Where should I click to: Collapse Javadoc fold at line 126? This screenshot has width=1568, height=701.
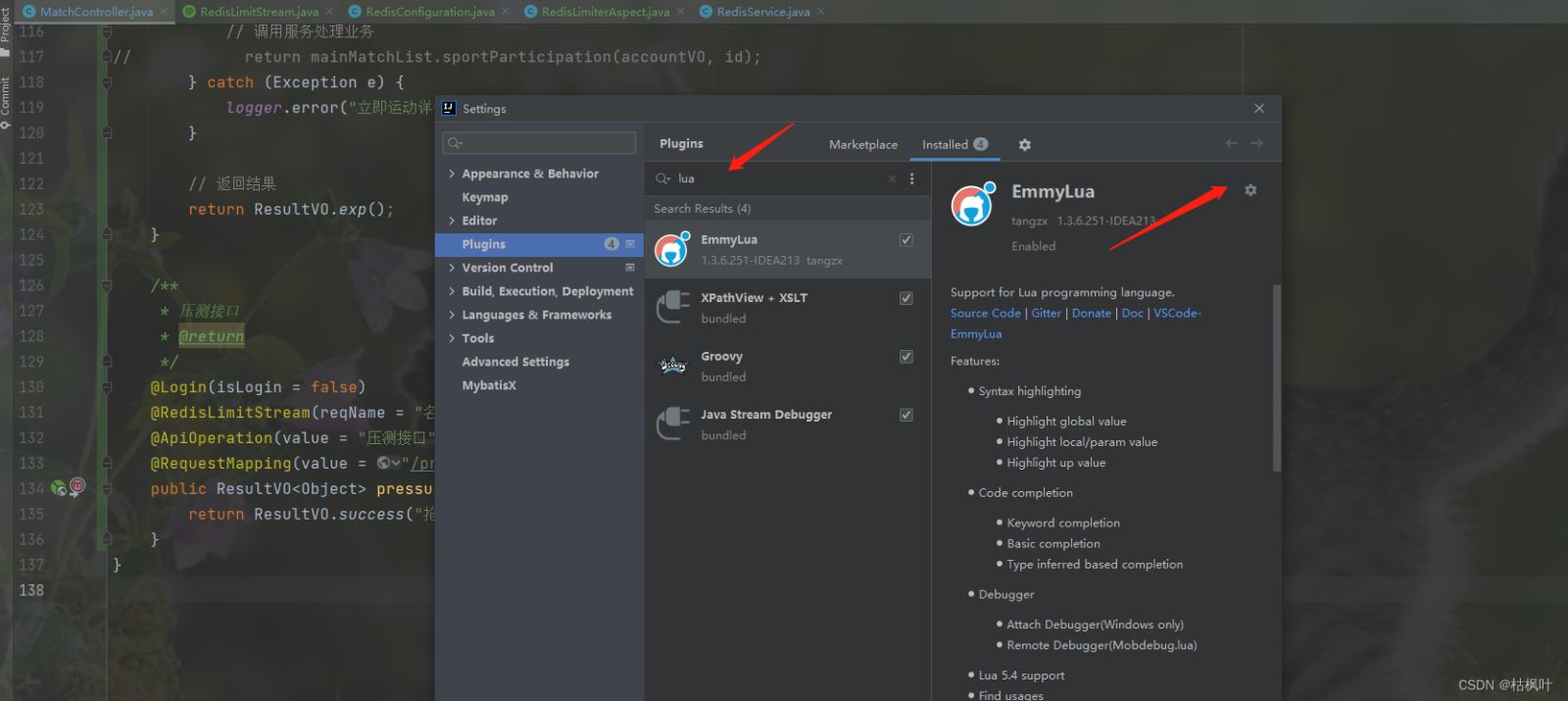(x=107, y=285)
